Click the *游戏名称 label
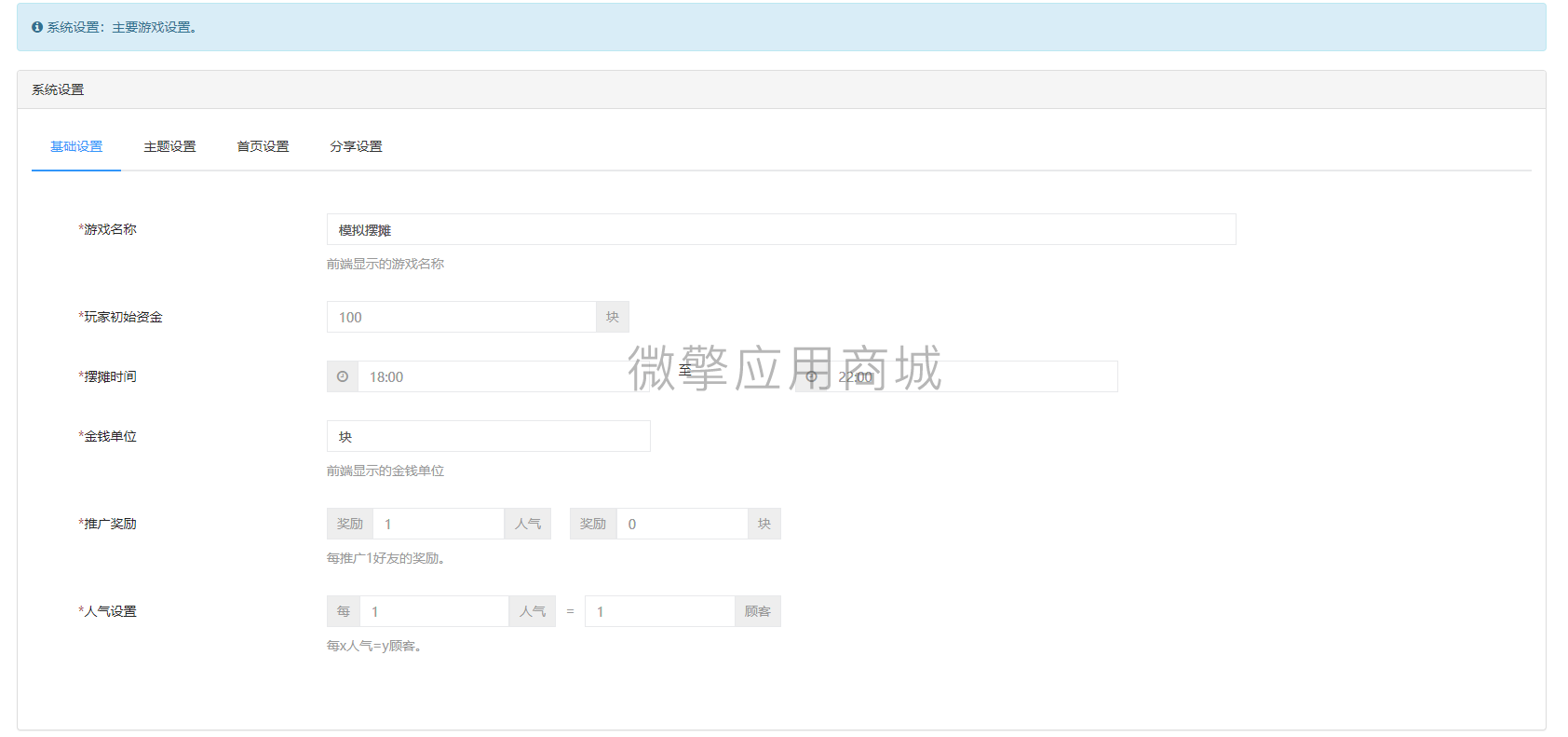 pos(107,229)
